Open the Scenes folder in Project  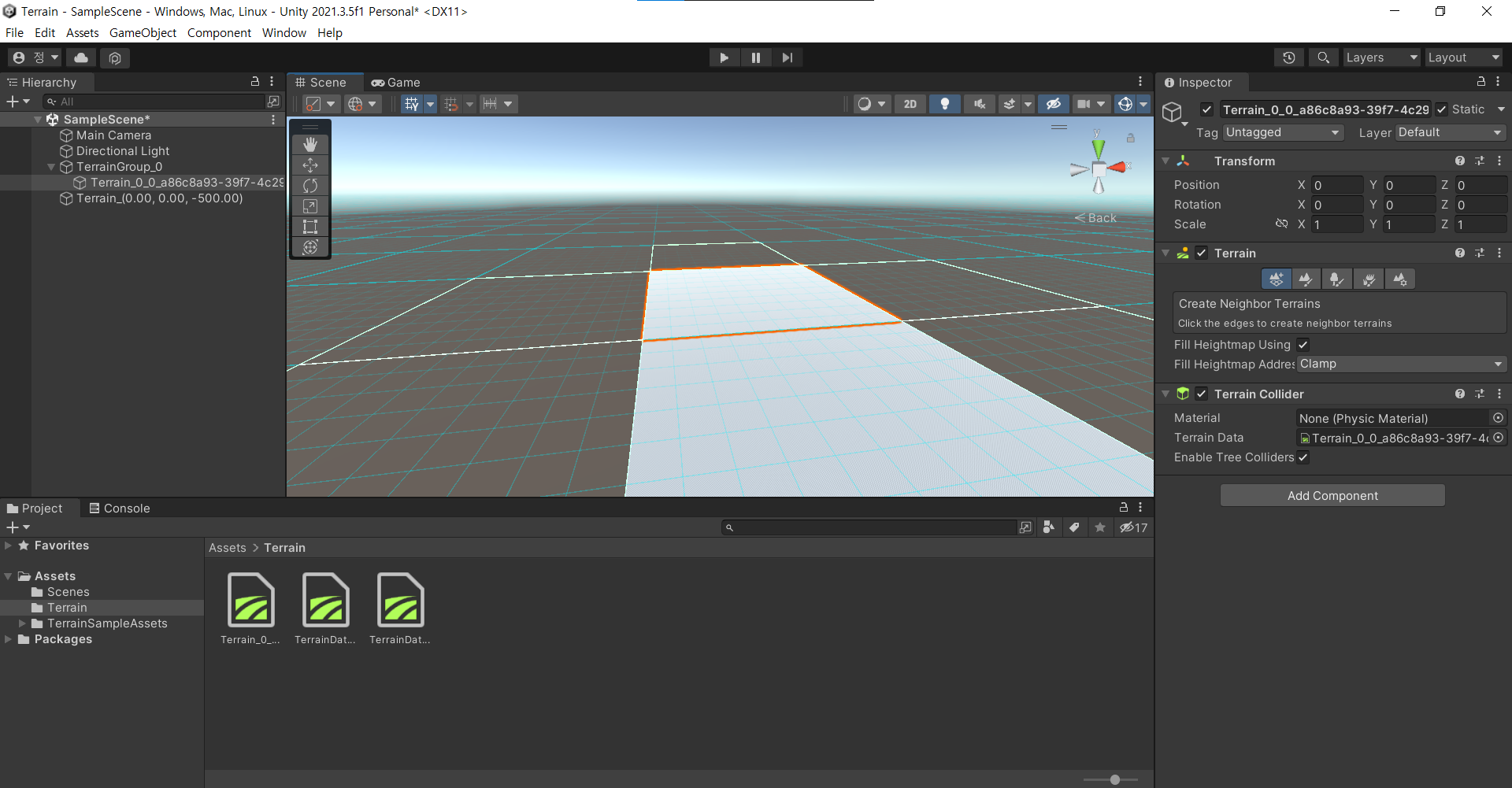coord(68,592)
